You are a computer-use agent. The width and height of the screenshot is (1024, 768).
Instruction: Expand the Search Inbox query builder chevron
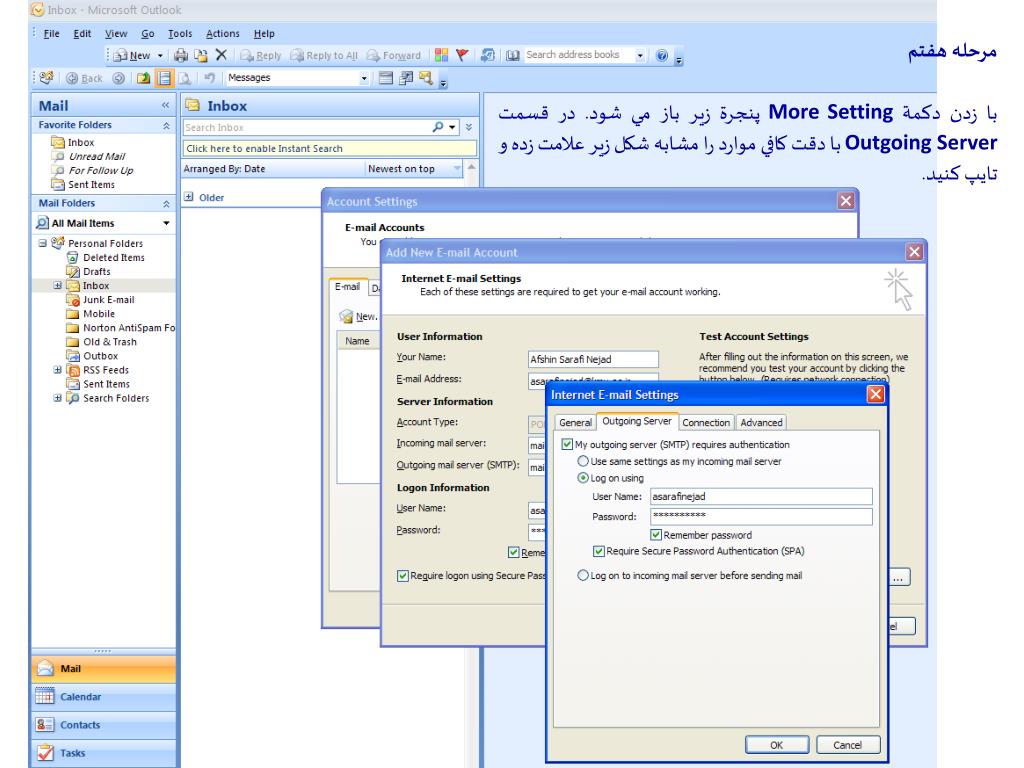point(468,127)
